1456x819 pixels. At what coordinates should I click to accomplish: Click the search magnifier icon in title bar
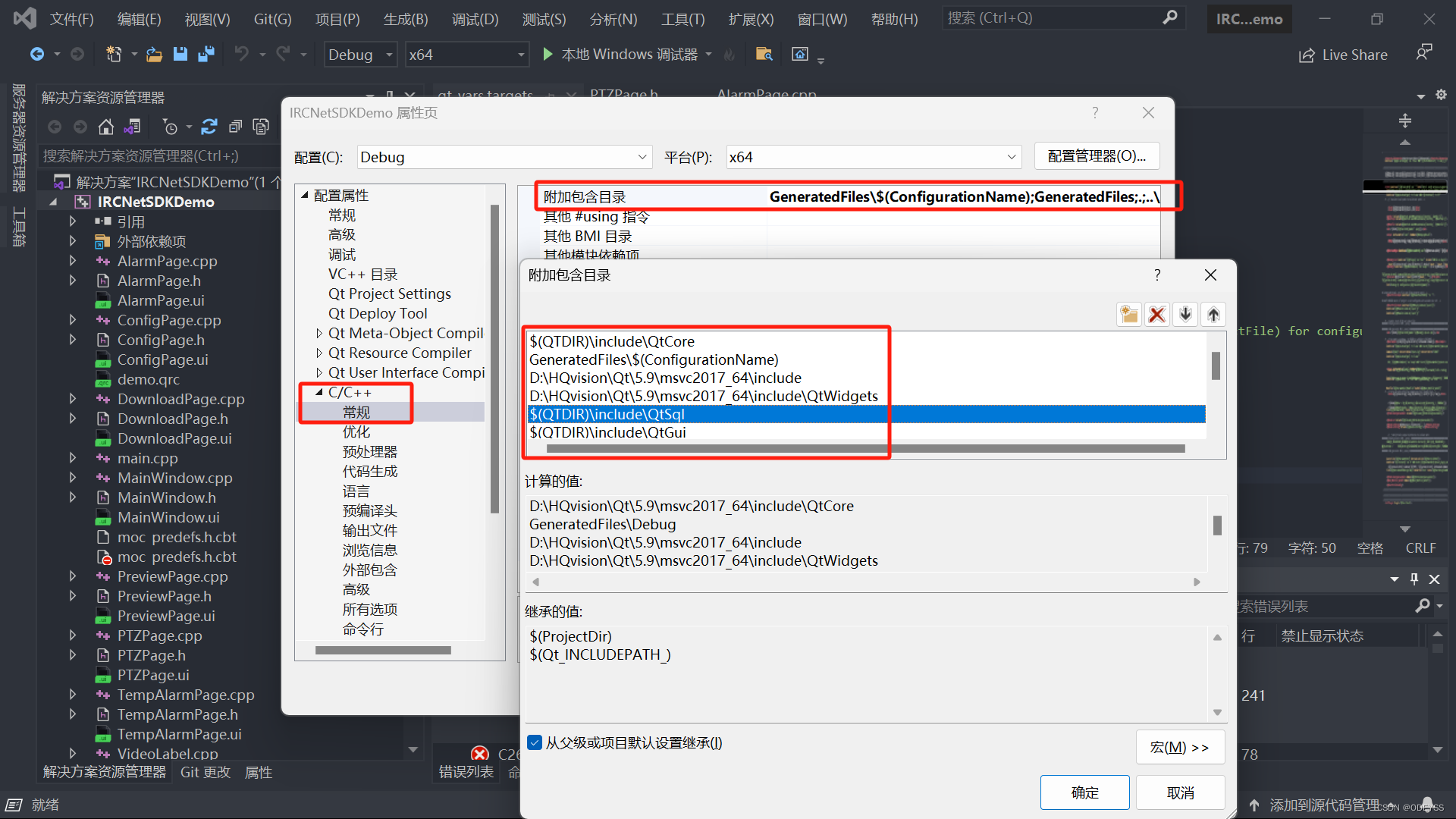(1170, 17)
